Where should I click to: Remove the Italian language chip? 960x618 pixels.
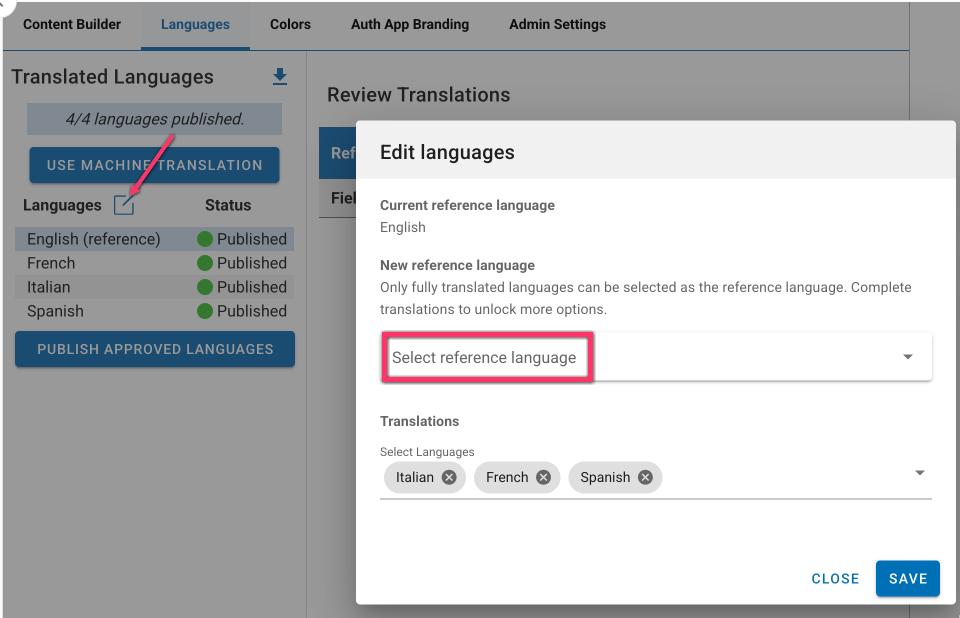tap(449, 477)
